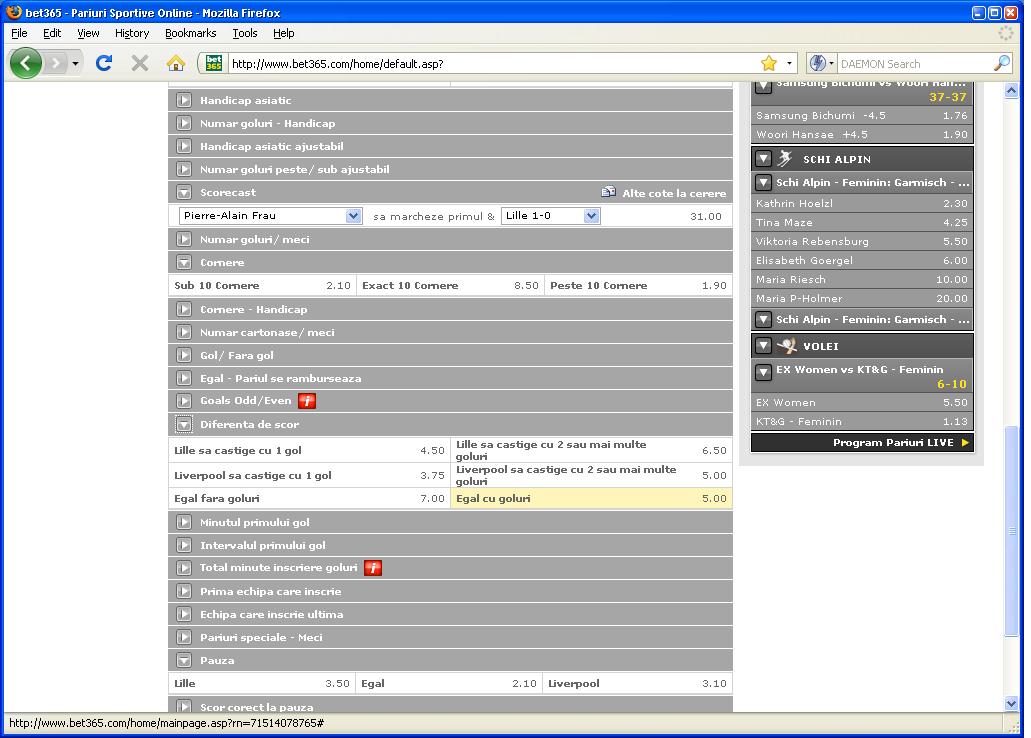Image resolution: width=1031 pixels, height=738 pixels.
Task: Expand Egal - Pariul se ramburseaza
Action: tap(184, 378)
